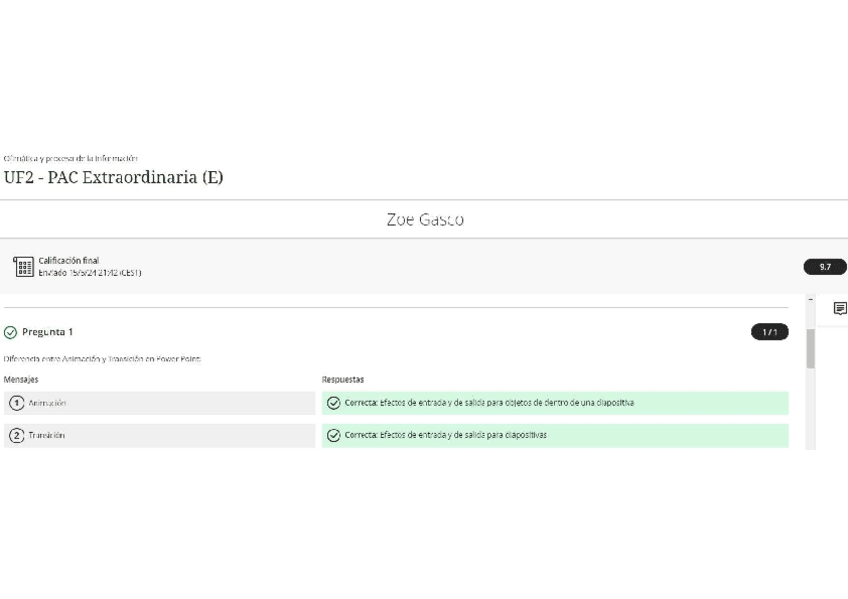Image resolution: width=848 pixels, height=599 pixels.
Task: Click the circled number 2 next to Transición
Action: [x=17, y=436]
